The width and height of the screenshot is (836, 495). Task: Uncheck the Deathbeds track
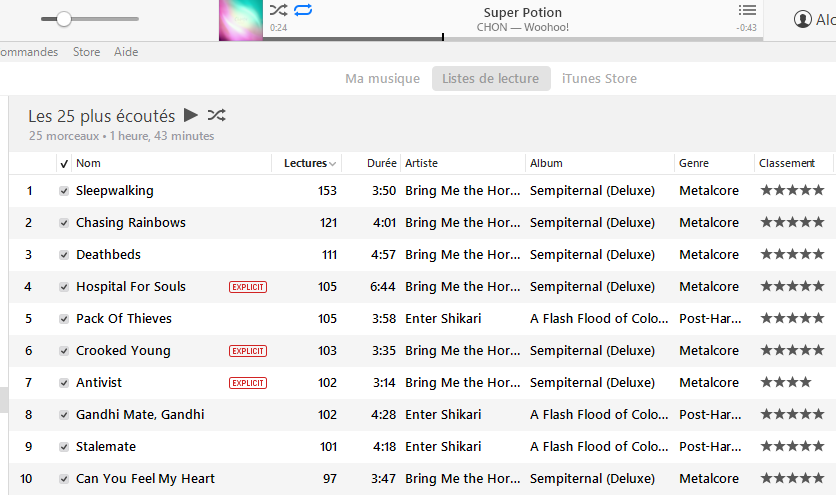click(x=64, y=255)
